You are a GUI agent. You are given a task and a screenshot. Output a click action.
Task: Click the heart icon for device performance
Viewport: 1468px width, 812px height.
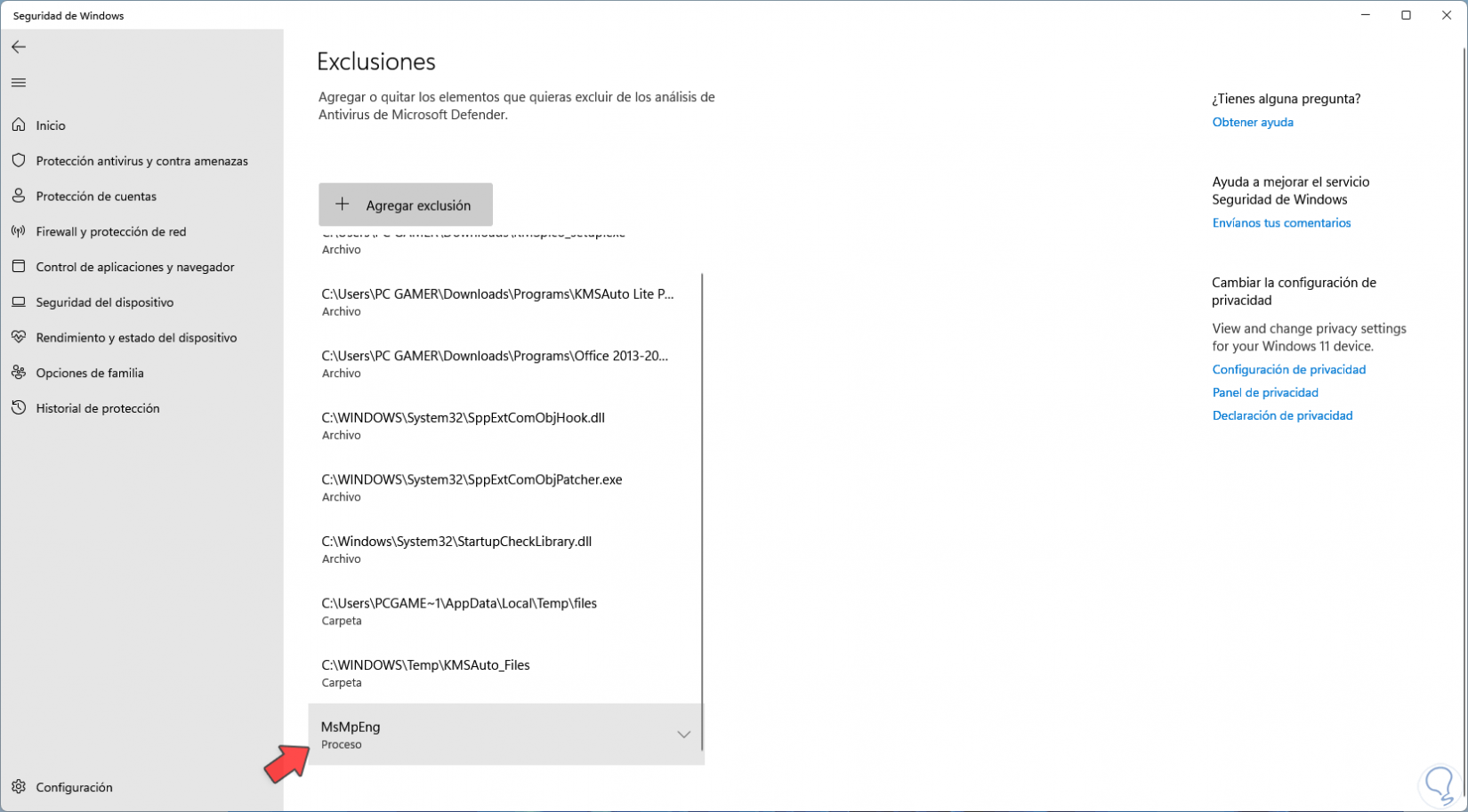pos(19,337)
